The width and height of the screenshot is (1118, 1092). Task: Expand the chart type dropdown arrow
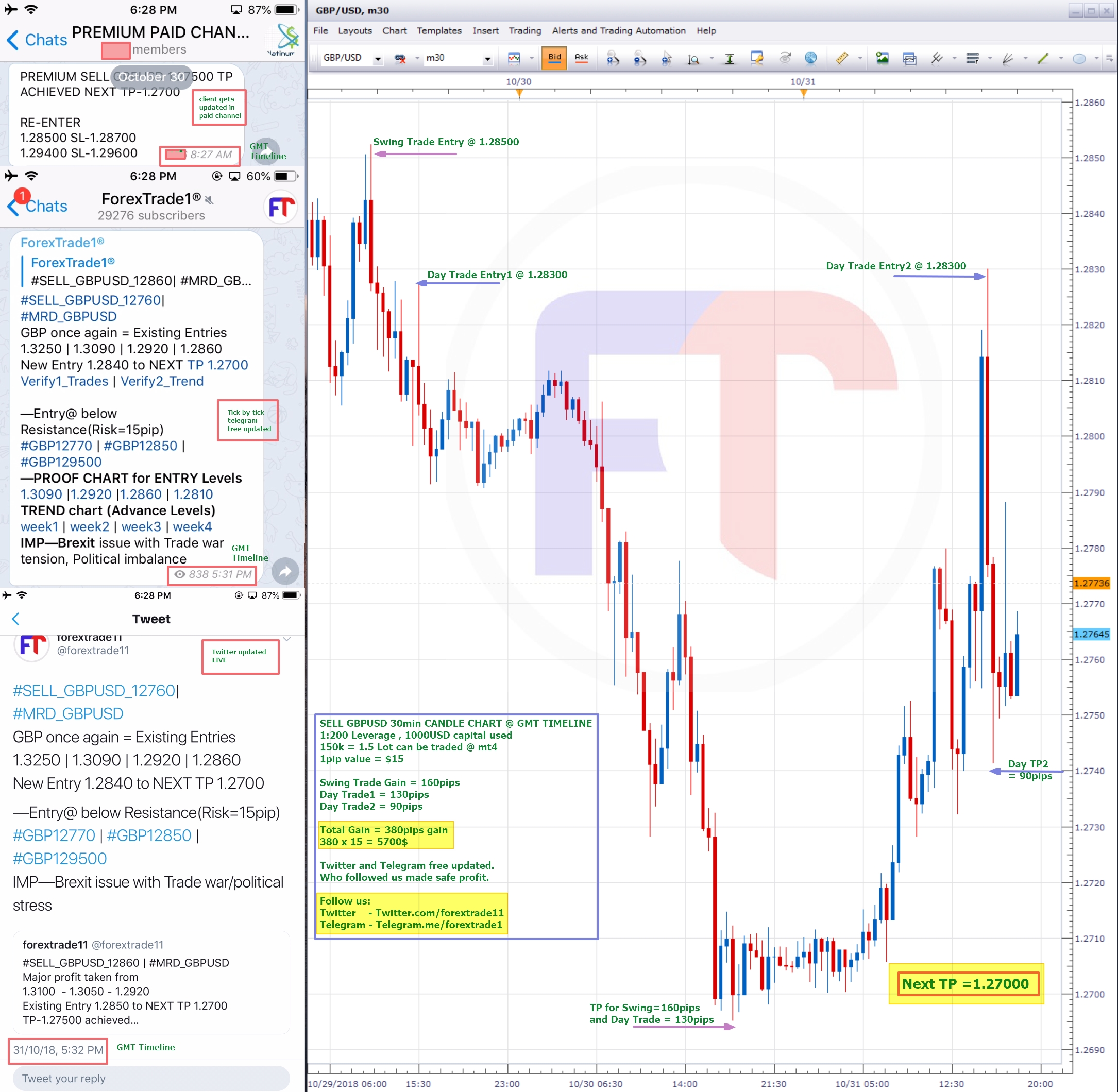tap(531, 58)
